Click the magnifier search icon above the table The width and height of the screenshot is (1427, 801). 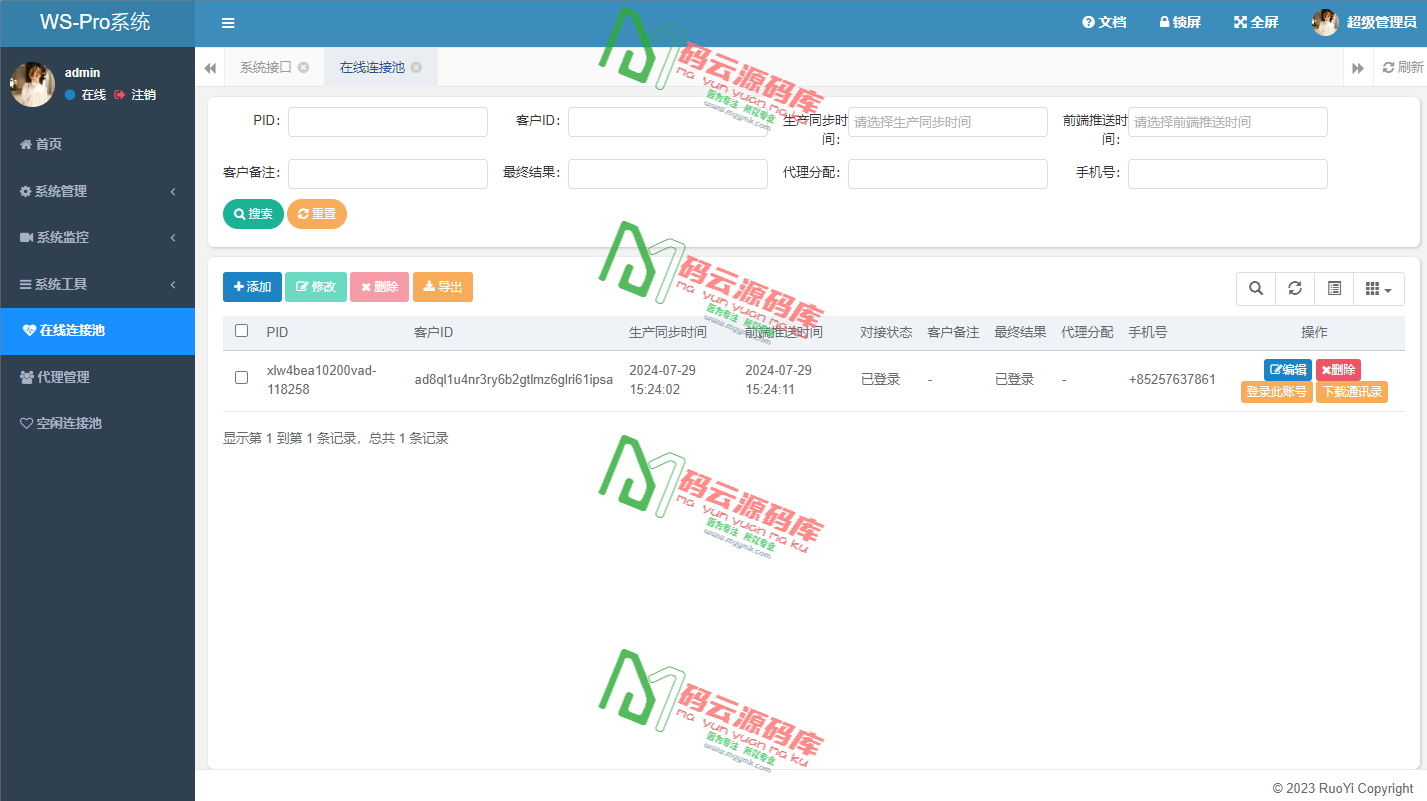point(1255,288)
